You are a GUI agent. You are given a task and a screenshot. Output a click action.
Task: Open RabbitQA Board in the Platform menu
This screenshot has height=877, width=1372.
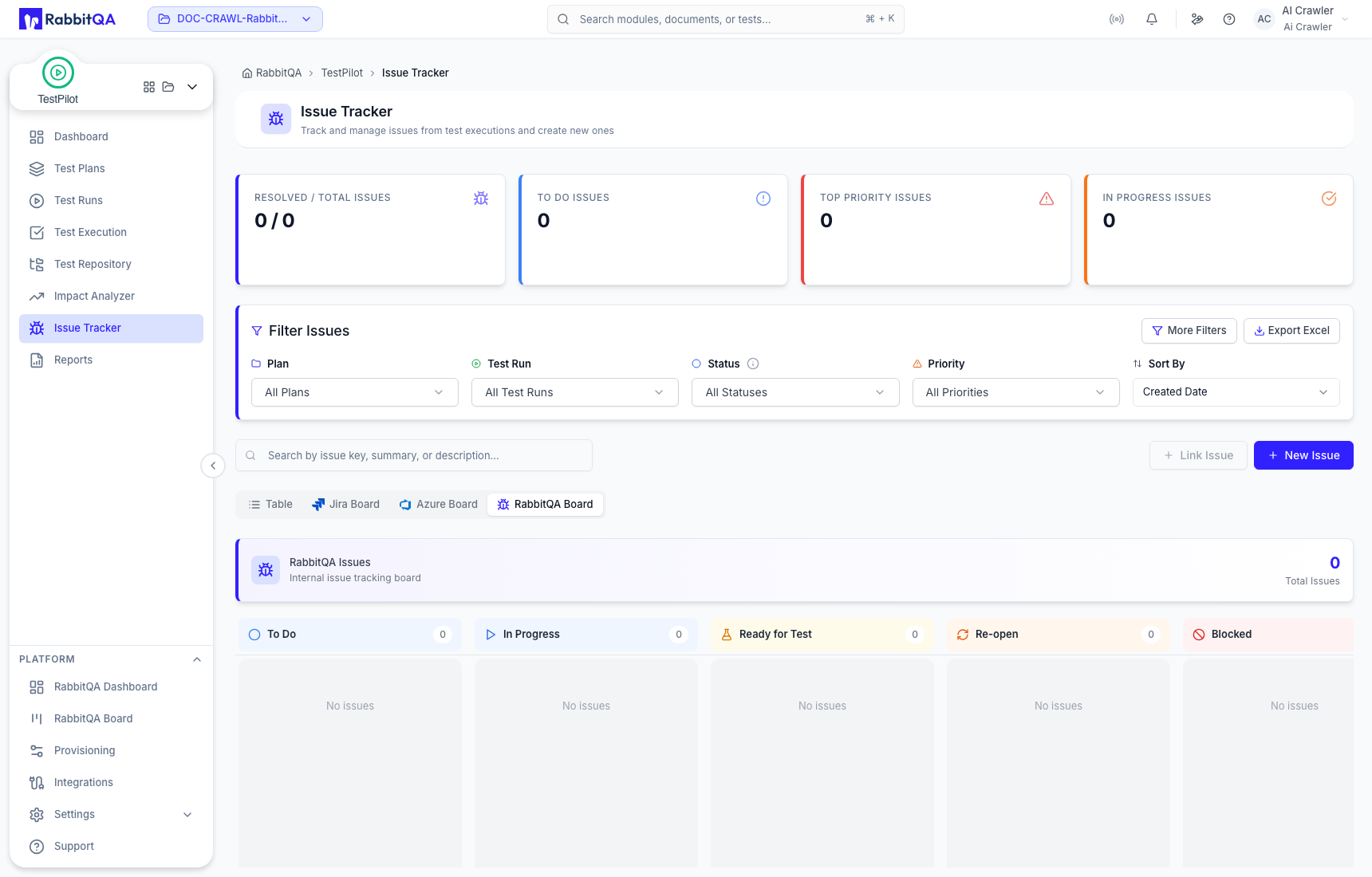[x=111, y=719]
